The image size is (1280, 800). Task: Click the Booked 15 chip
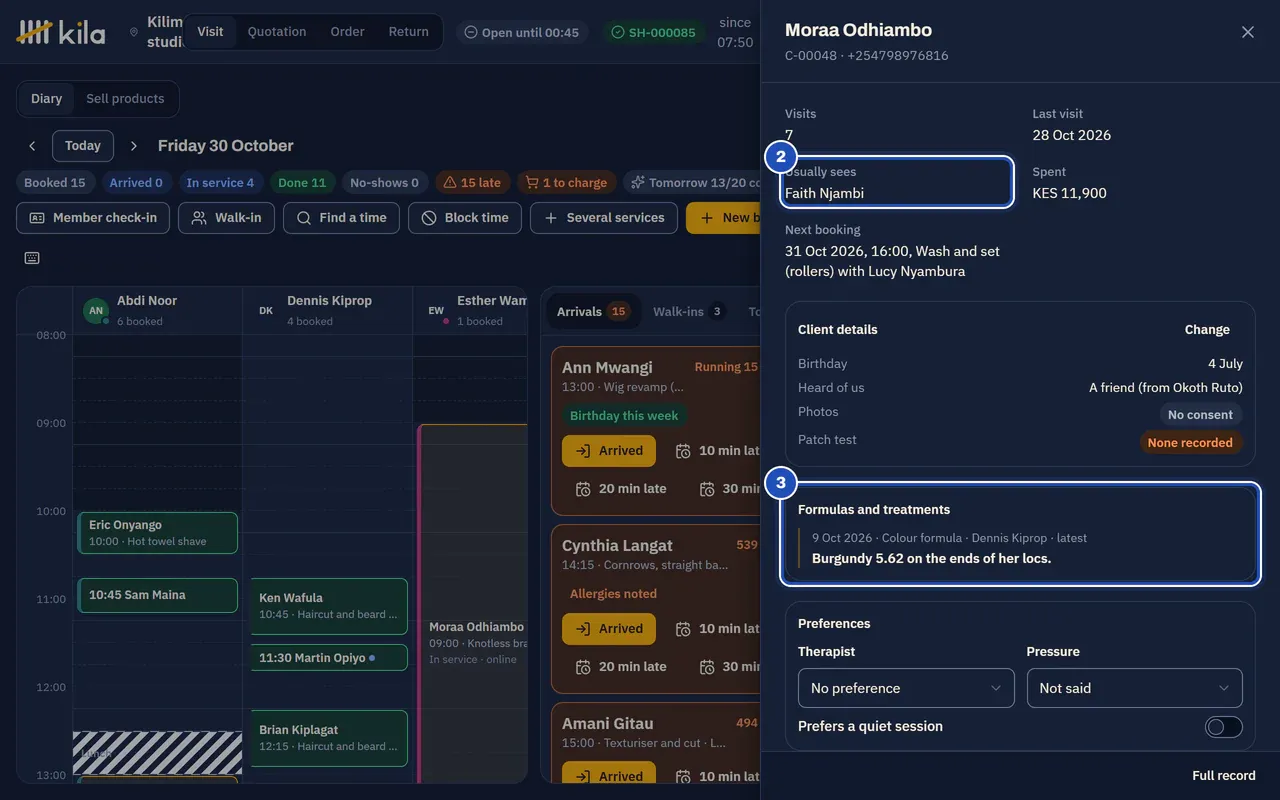[55, 183]
